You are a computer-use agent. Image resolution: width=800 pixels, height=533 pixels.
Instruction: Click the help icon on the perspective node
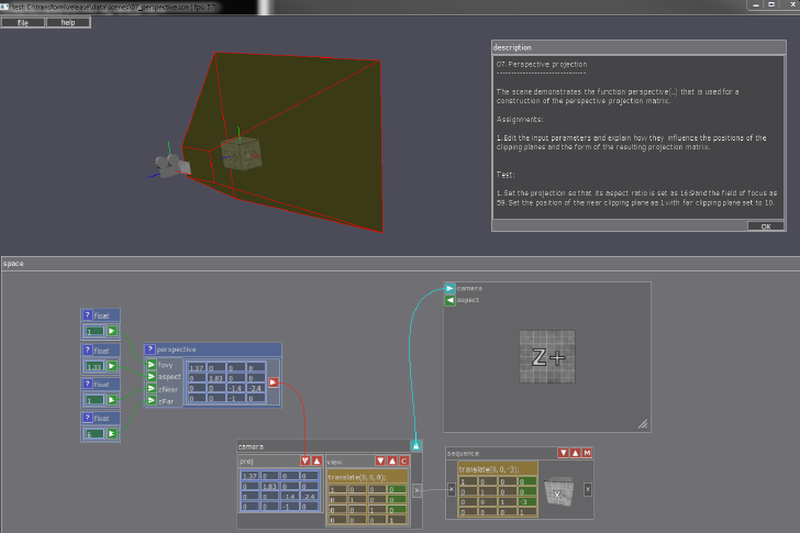[x=150, y=350]
